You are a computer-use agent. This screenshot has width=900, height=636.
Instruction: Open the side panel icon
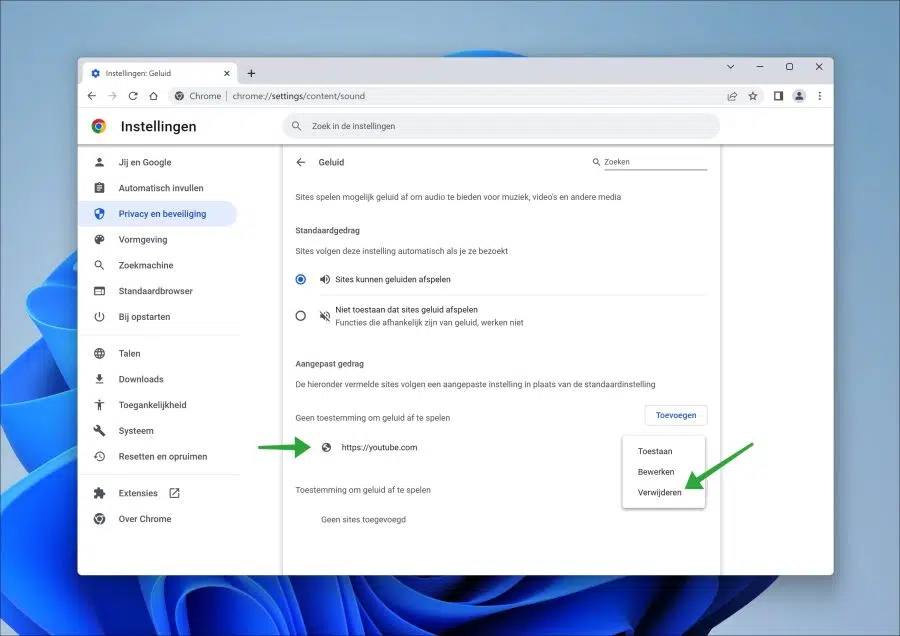coord(778,96)
